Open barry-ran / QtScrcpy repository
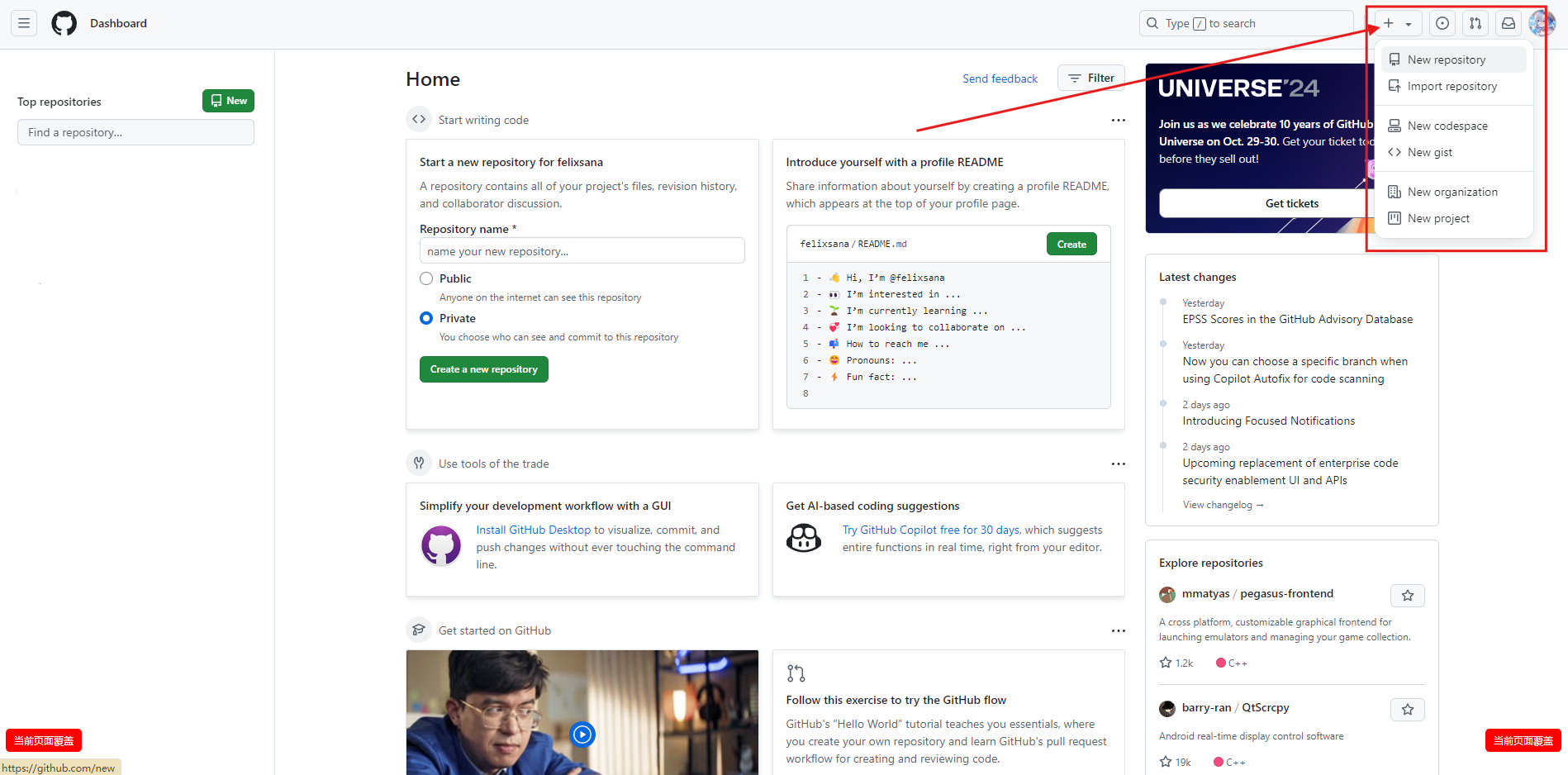This screenshot has height=775, width=1568. [1235, 707]
